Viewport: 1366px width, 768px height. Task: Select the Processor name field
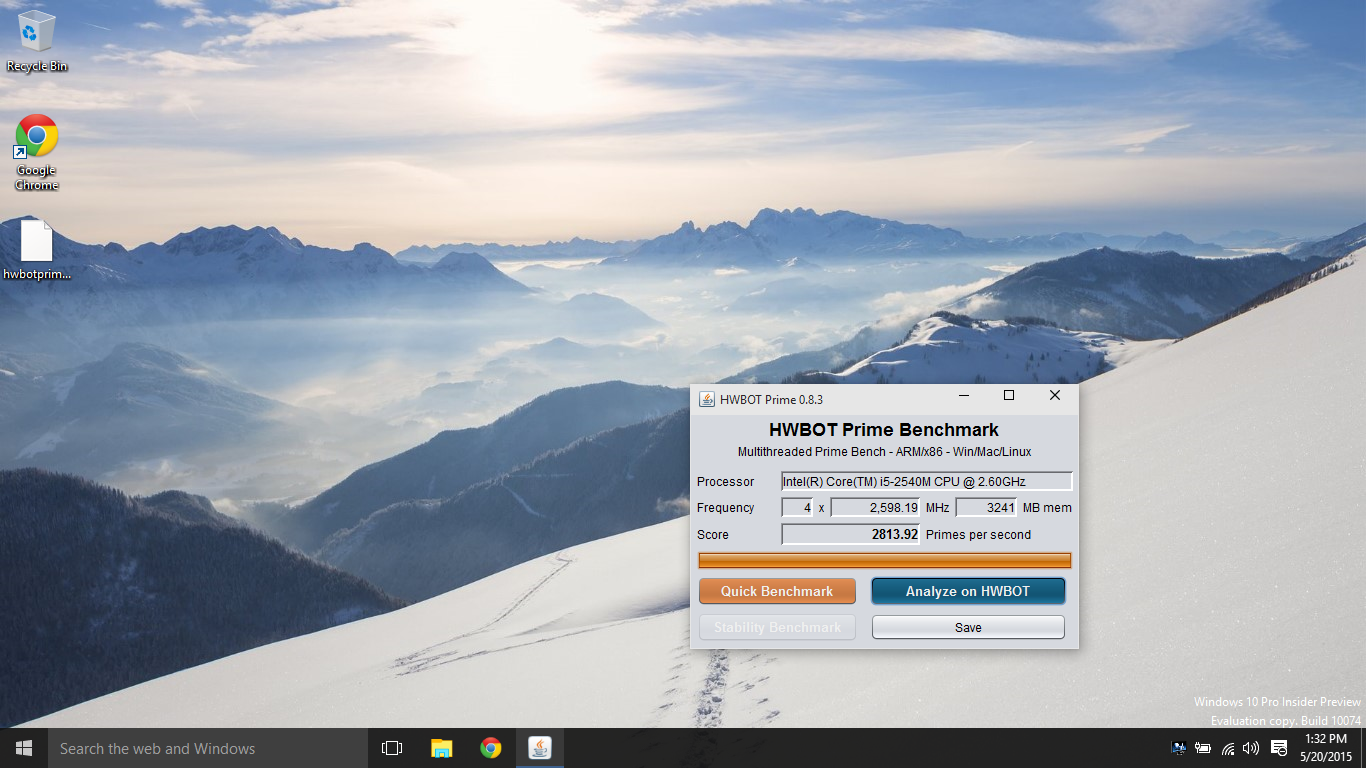[x=927, y=481]
